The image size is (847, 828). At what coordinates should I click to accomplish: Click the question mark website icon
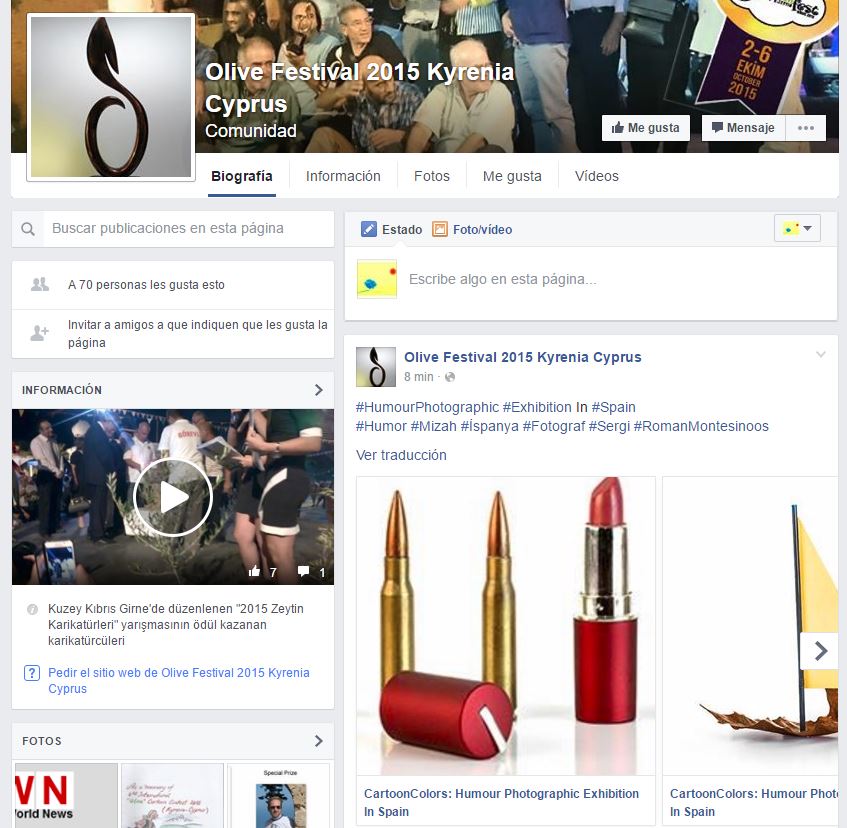(32, 673)
